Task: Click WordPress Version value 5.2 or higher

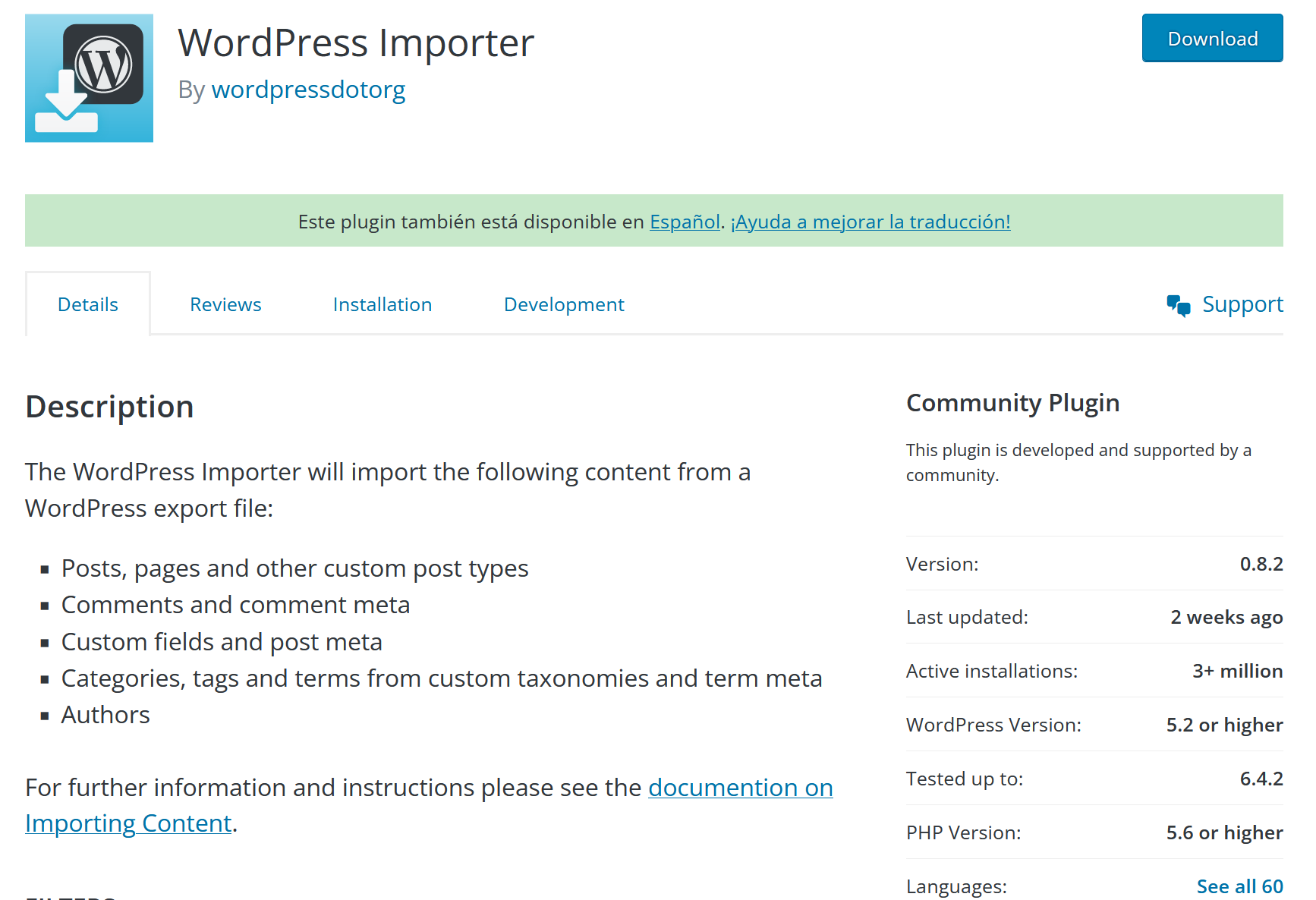Action: click(x=1224, y=725)
